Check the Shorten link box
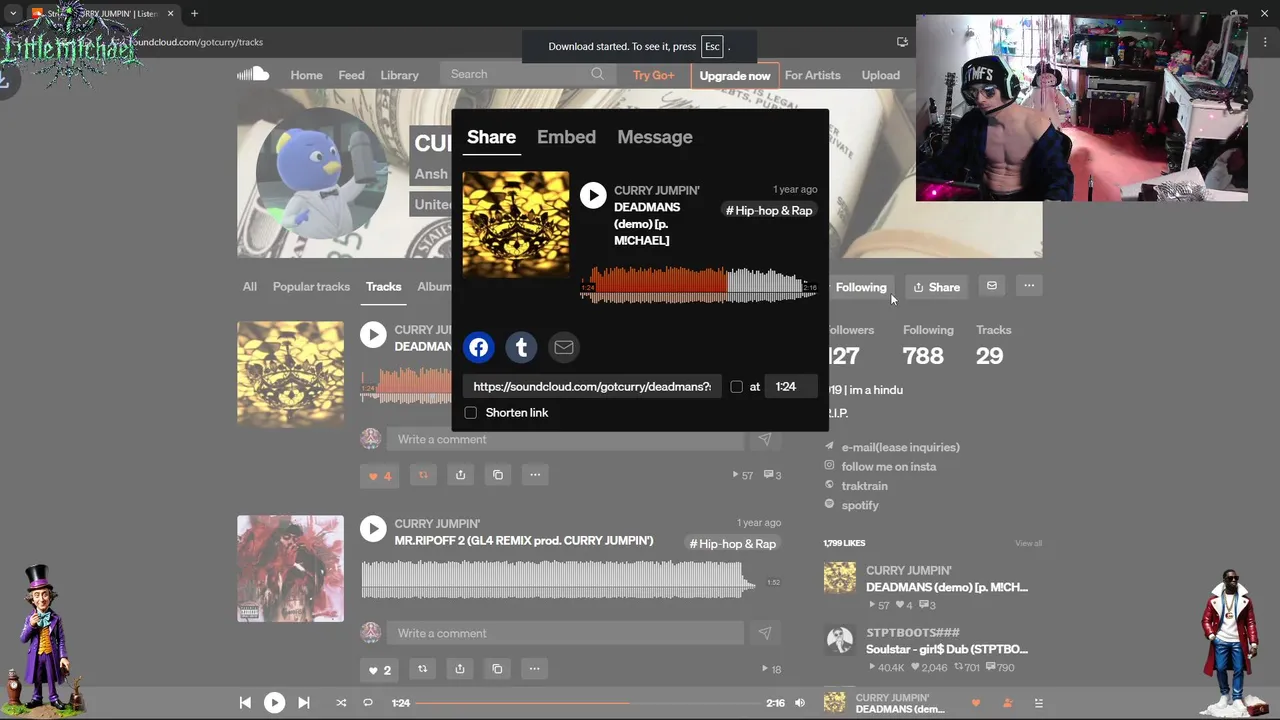This screenshot has width=1280, height=720. coord(471,413)
